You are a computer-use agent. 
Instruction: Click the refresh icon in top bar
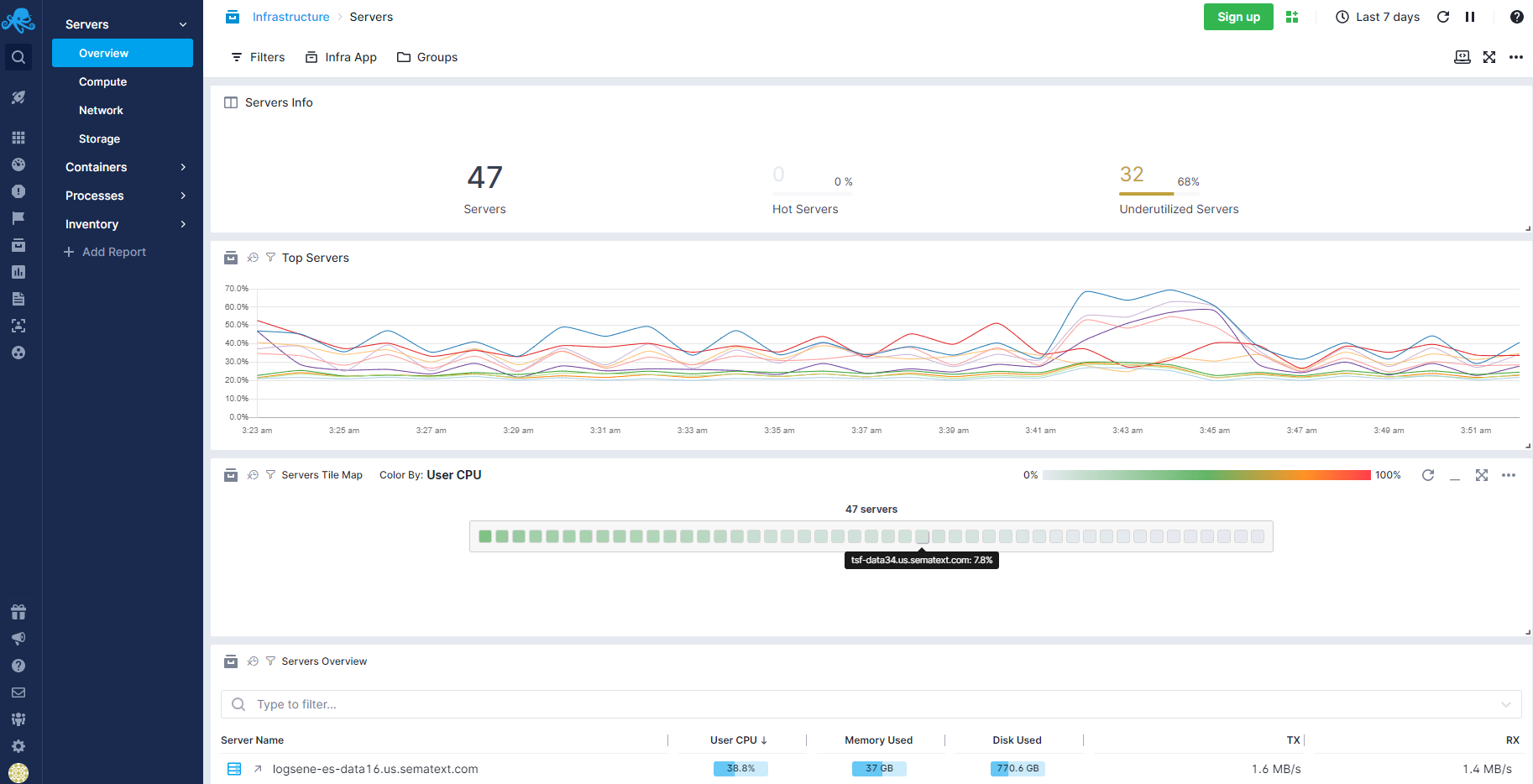[1443, 17]
